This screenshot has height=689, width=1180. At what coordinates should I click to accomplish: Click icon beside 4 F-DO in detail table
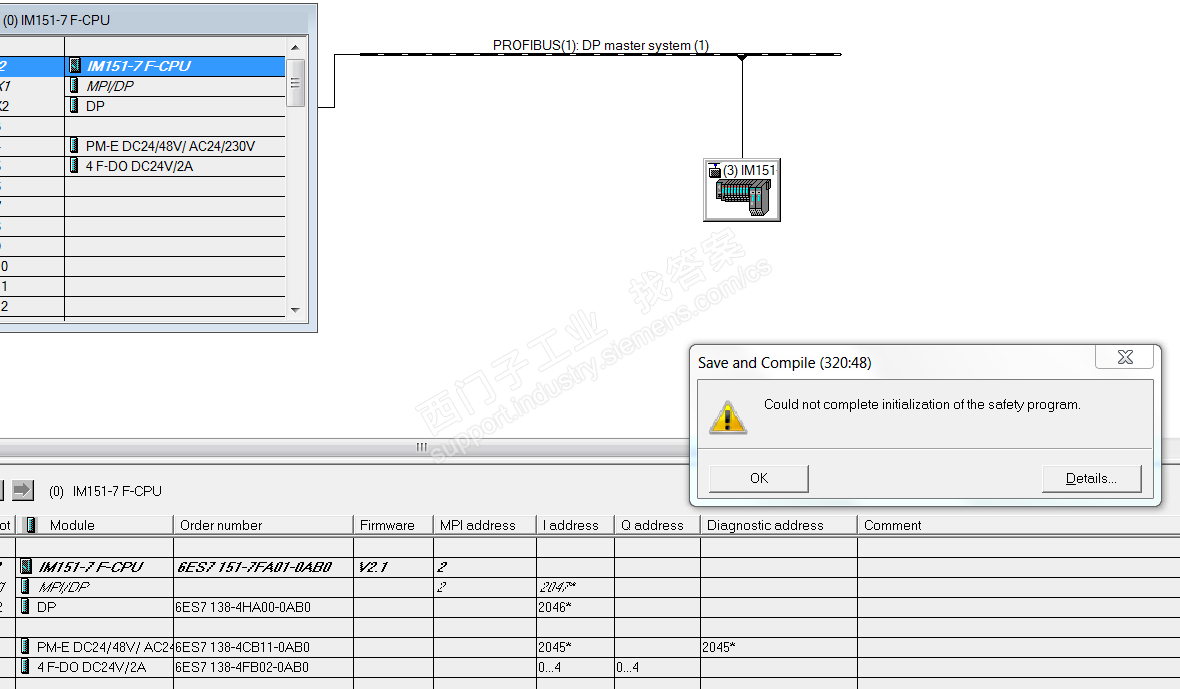(26, 666)
